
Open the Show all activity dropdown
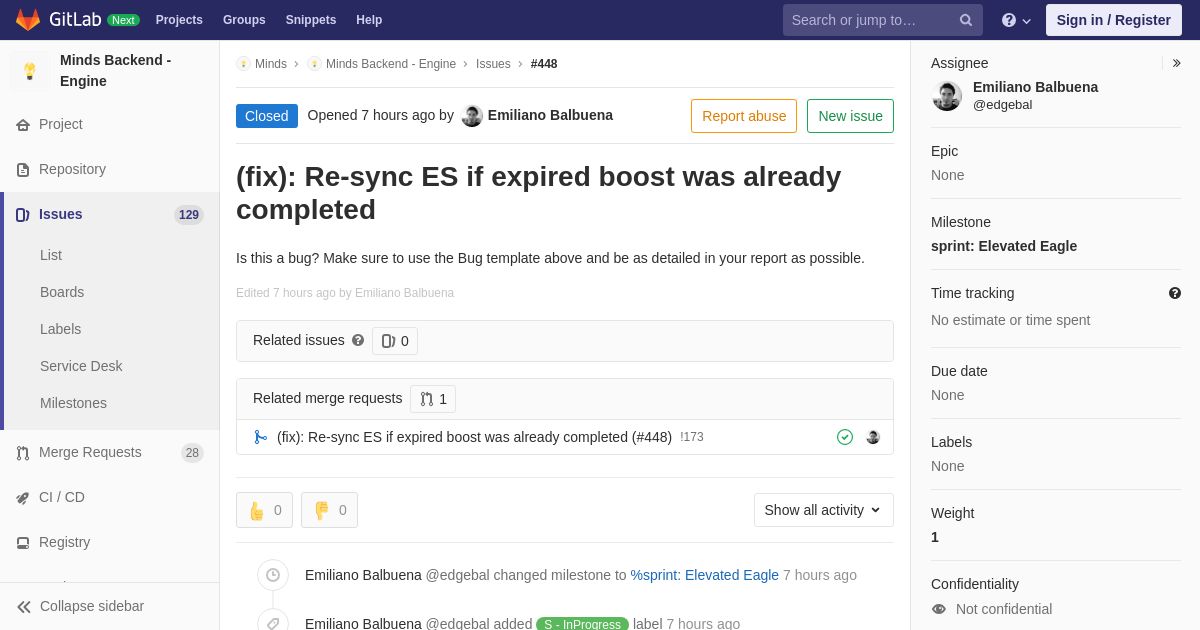(824, 510)
